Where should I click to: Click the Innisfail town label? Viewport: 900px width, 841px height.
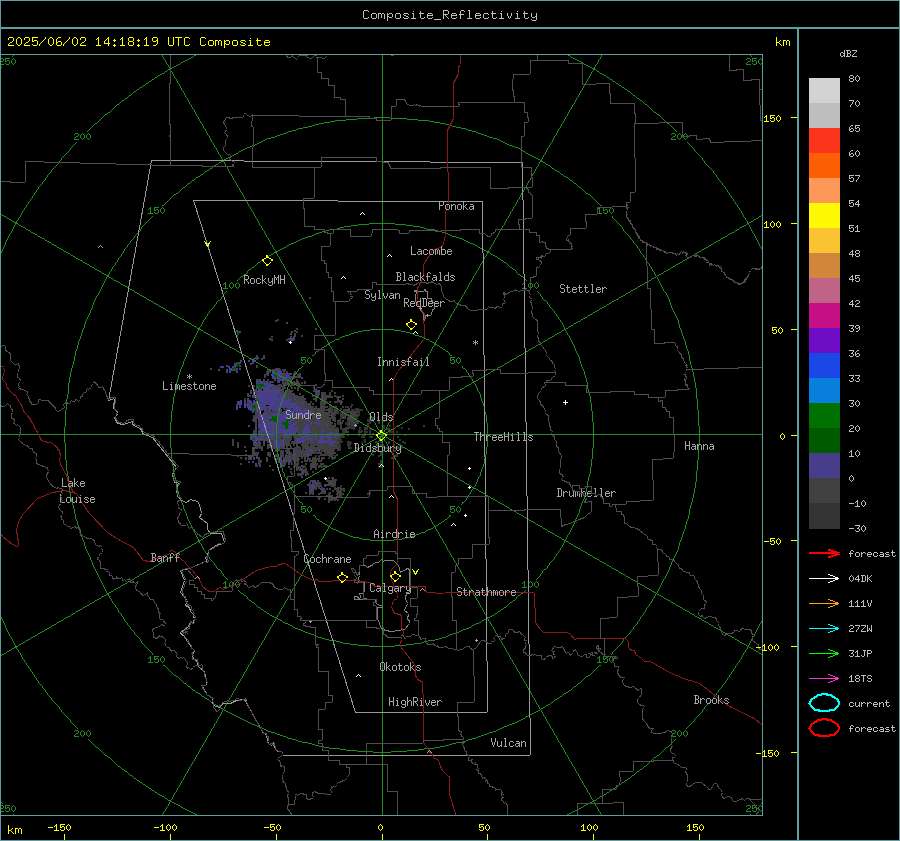[403, 362]
